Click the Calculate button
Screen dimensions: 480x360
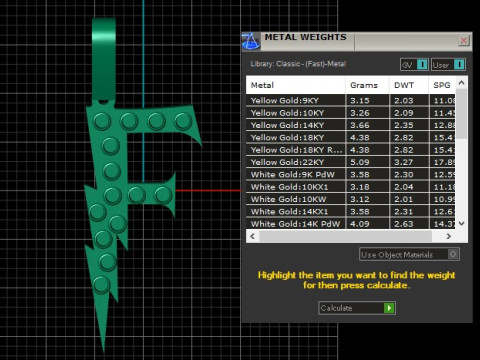coord(357,308)
